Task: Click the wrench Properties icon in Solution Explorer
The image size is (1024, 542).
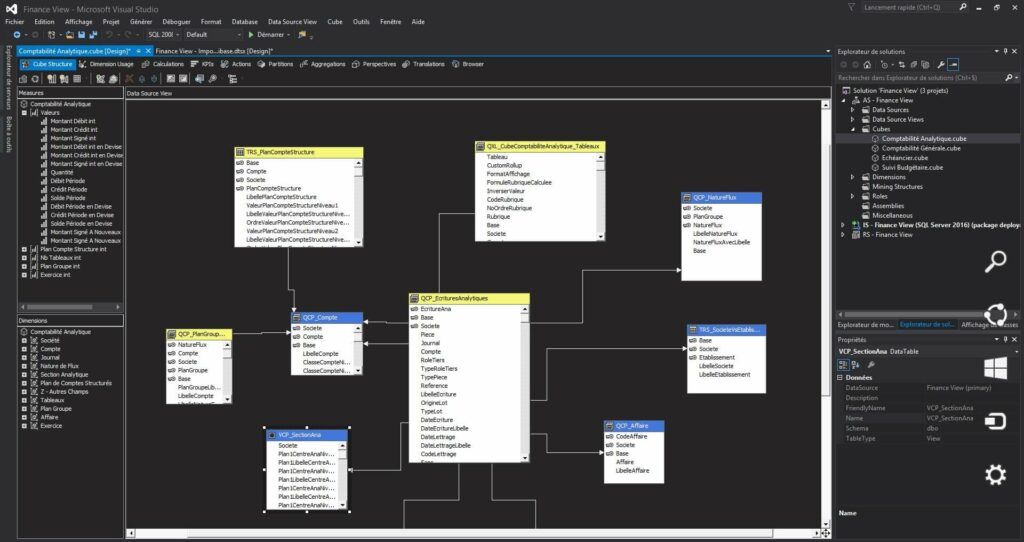Action: (940, 64)
